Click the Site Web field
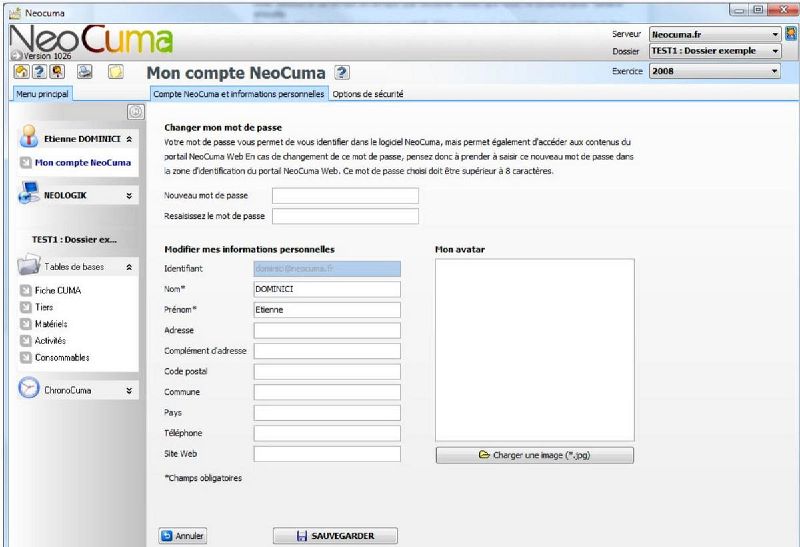 pyautogui.click(x=327, y=454)
